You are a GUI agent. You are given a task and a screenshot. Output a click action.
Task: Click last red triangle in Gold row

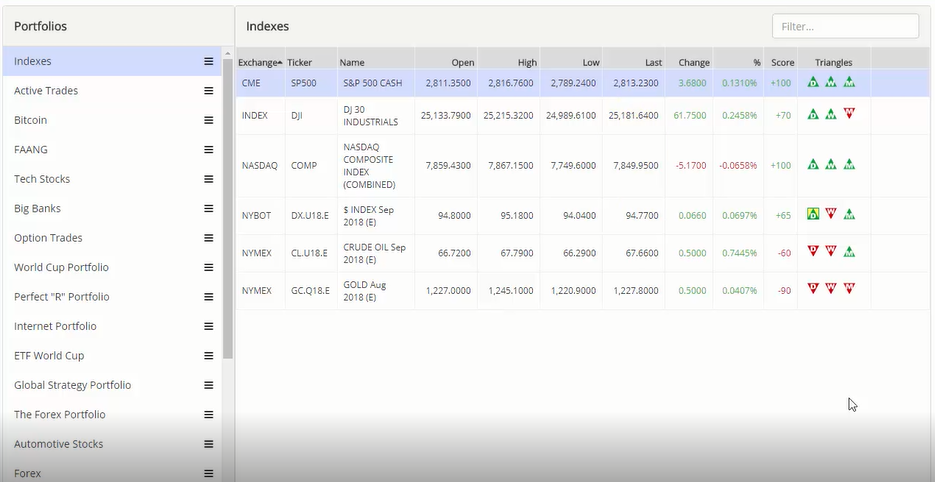pos(849,289)
